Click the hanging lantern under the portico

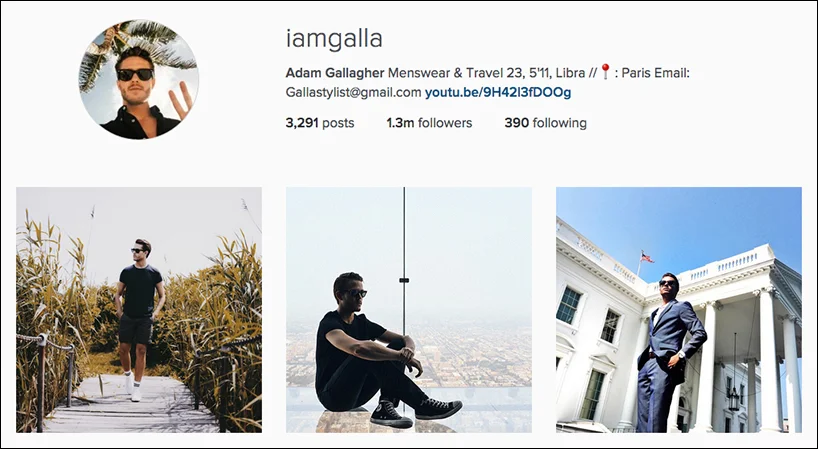[734, 397]
